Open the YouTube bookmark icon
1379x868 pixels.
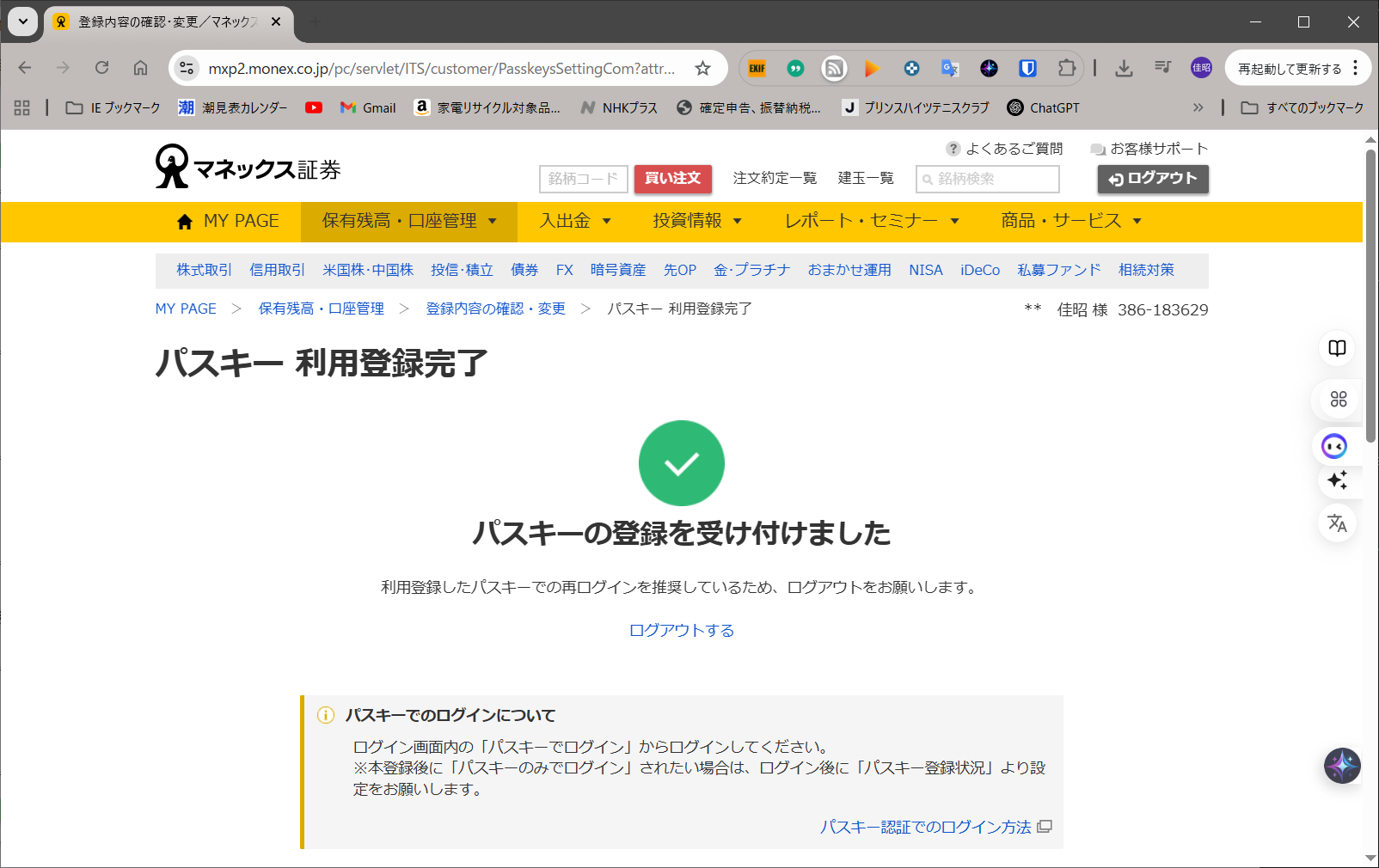click(x=314, y=107)
